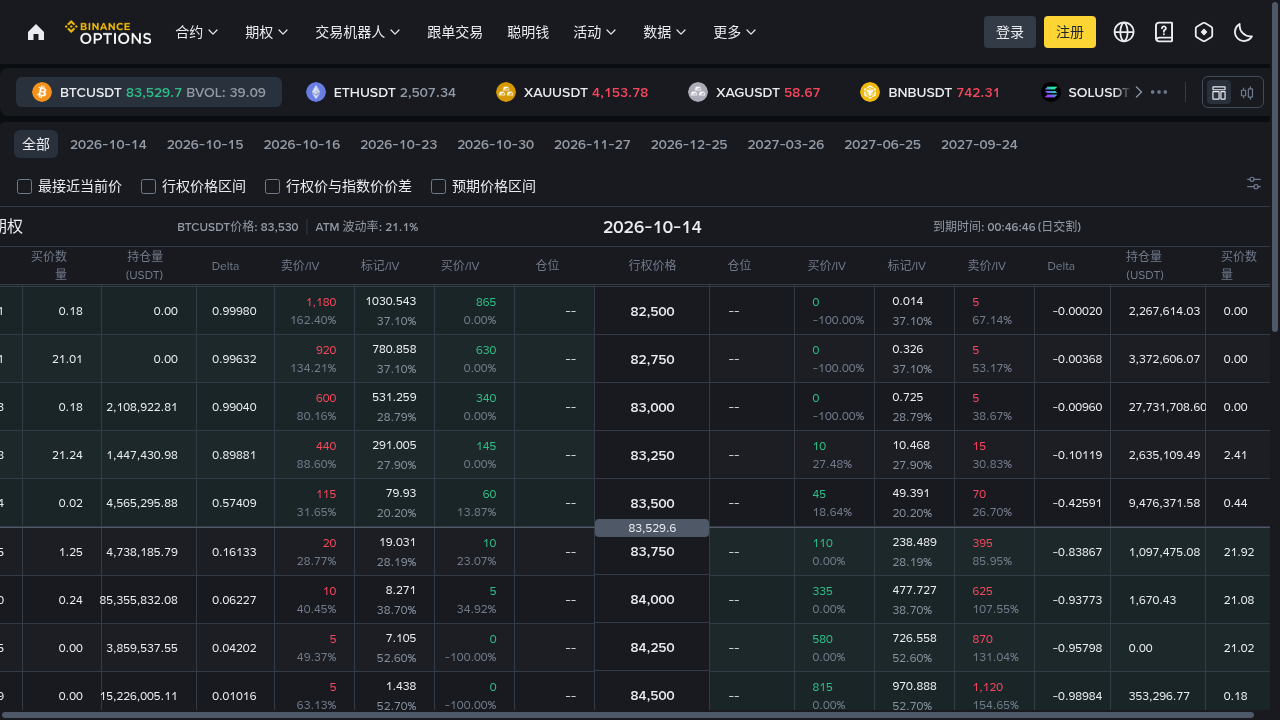Click the call ask price 1,180
Image resolution: width=1280 pixels, height=720 pixels.
(321, 301)
